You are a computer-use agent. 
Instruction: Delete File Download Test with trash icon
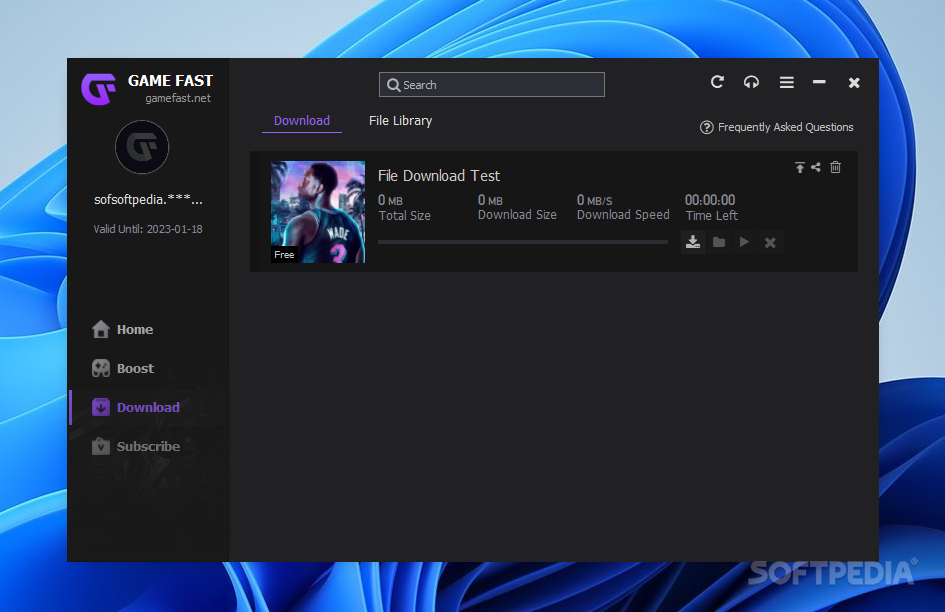pyautogui.click(x=835, y=167)
